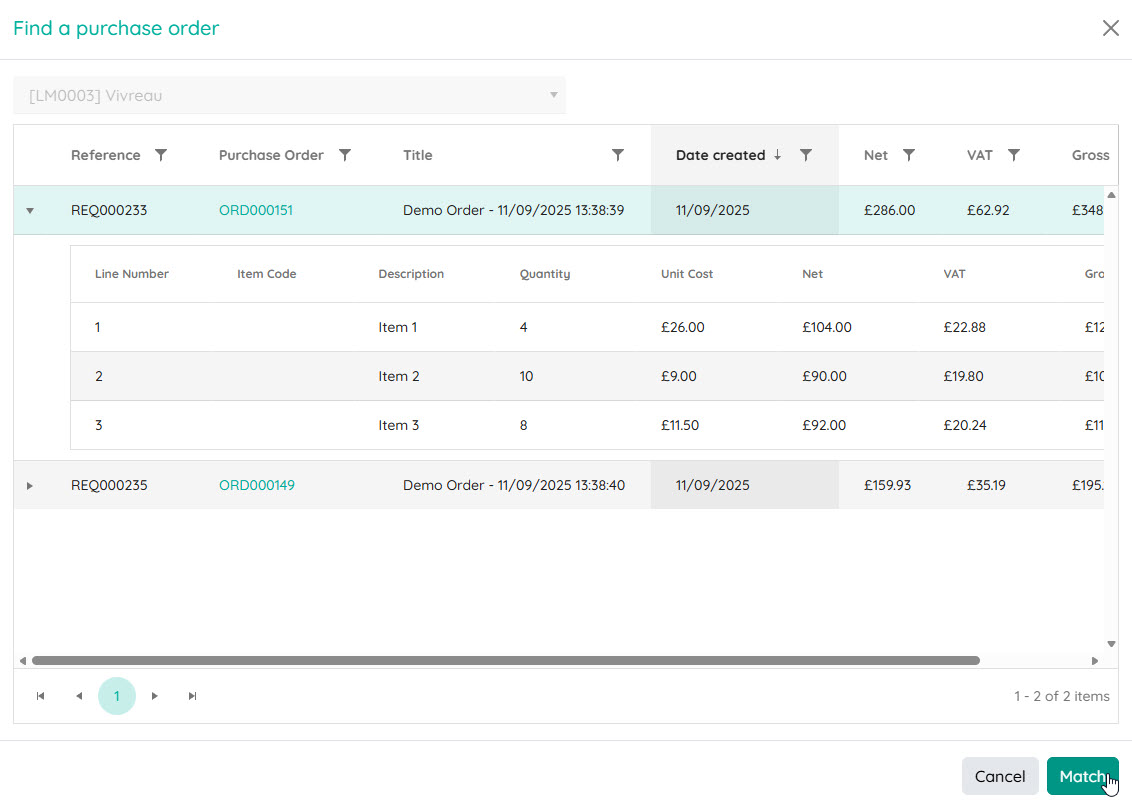Open filter for VAT column
This screenshot has height=805, width=1132.
coord(1014,155)
